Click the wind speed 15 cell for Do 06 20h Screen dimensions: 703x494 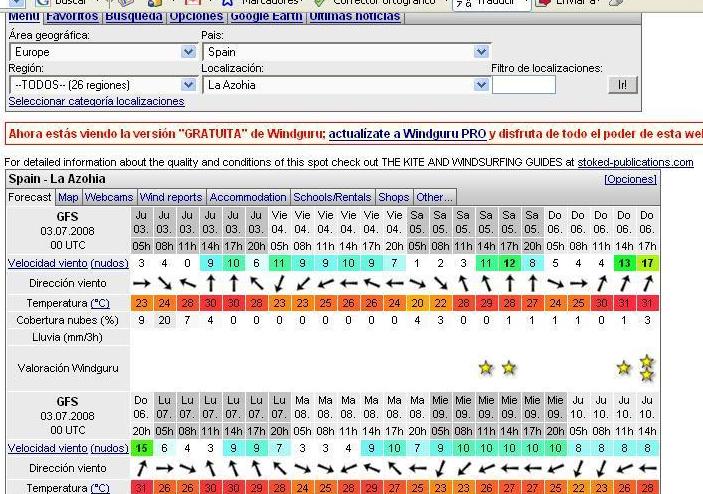(141, 448)
